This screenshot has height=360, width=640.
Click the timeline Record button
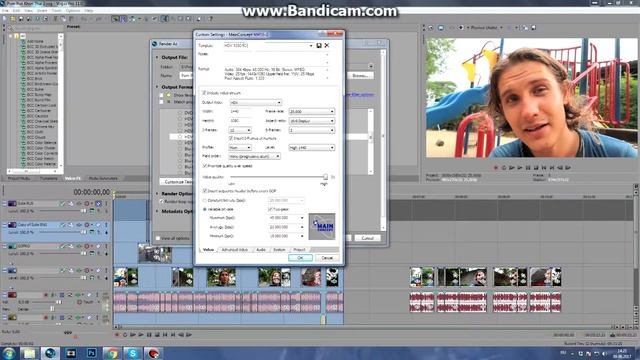[x=117, y=335]
